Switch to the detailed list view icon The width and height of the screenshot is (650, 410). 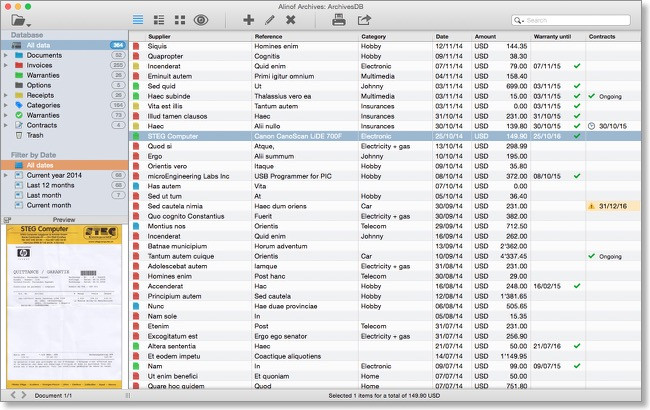point(159,19)
